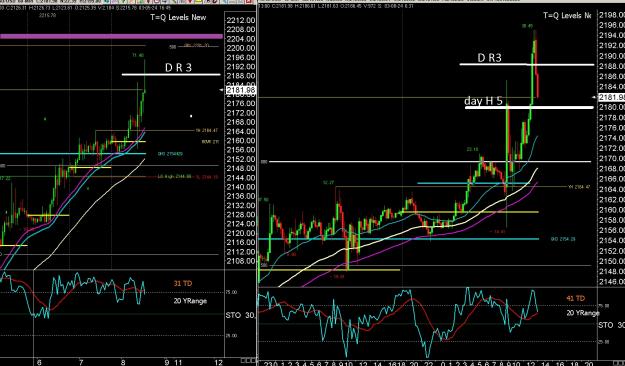The image size is (625, 366).
Task: Select right chart's long cyan line near 2154
Action: coord(399,239)
